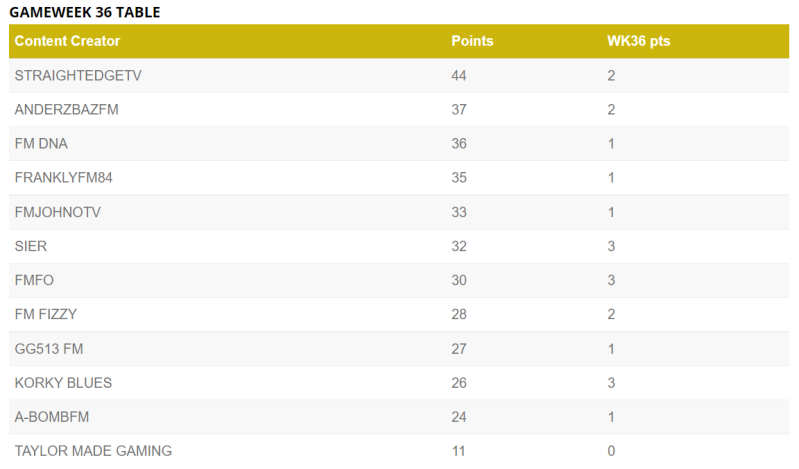Viewport: 799px width, 469px height.
Task: Click STRAIGHTEDGETV's 44 points value
Action: [x=459, y=75]
